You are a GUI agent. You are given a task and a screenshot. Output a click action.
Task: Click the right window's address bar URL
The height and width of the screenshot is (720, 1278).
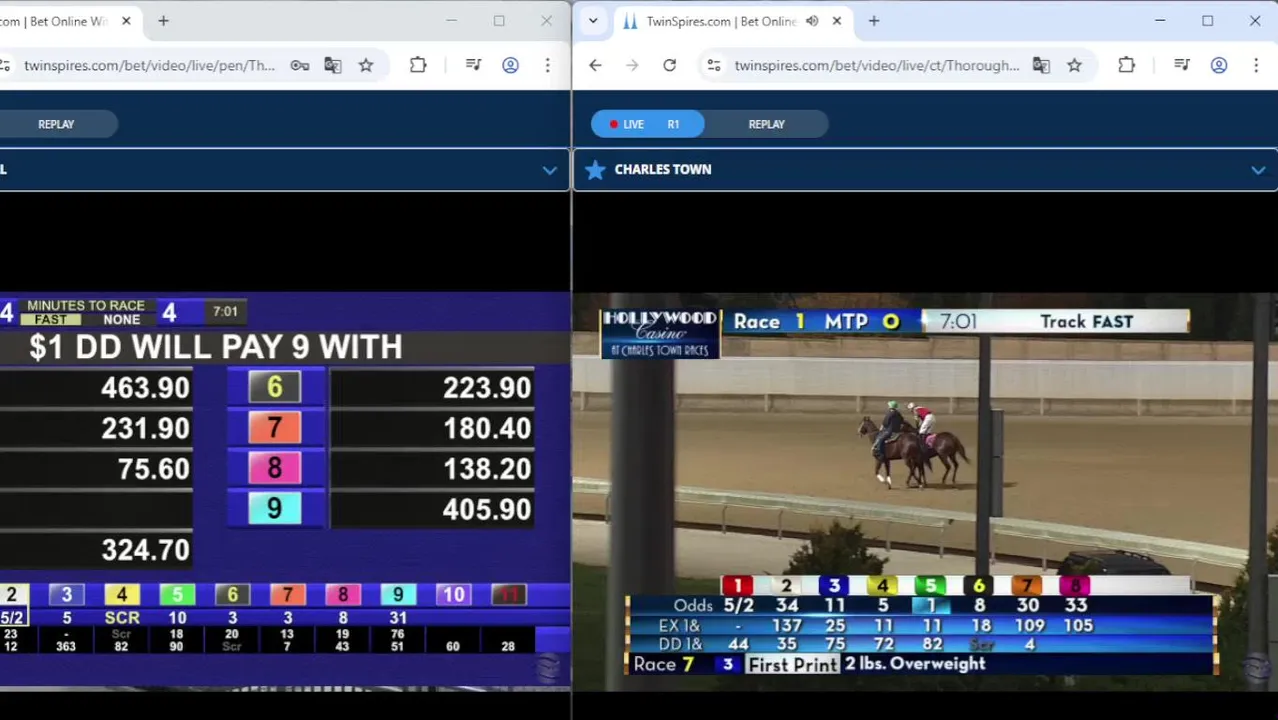coord(877,65)
